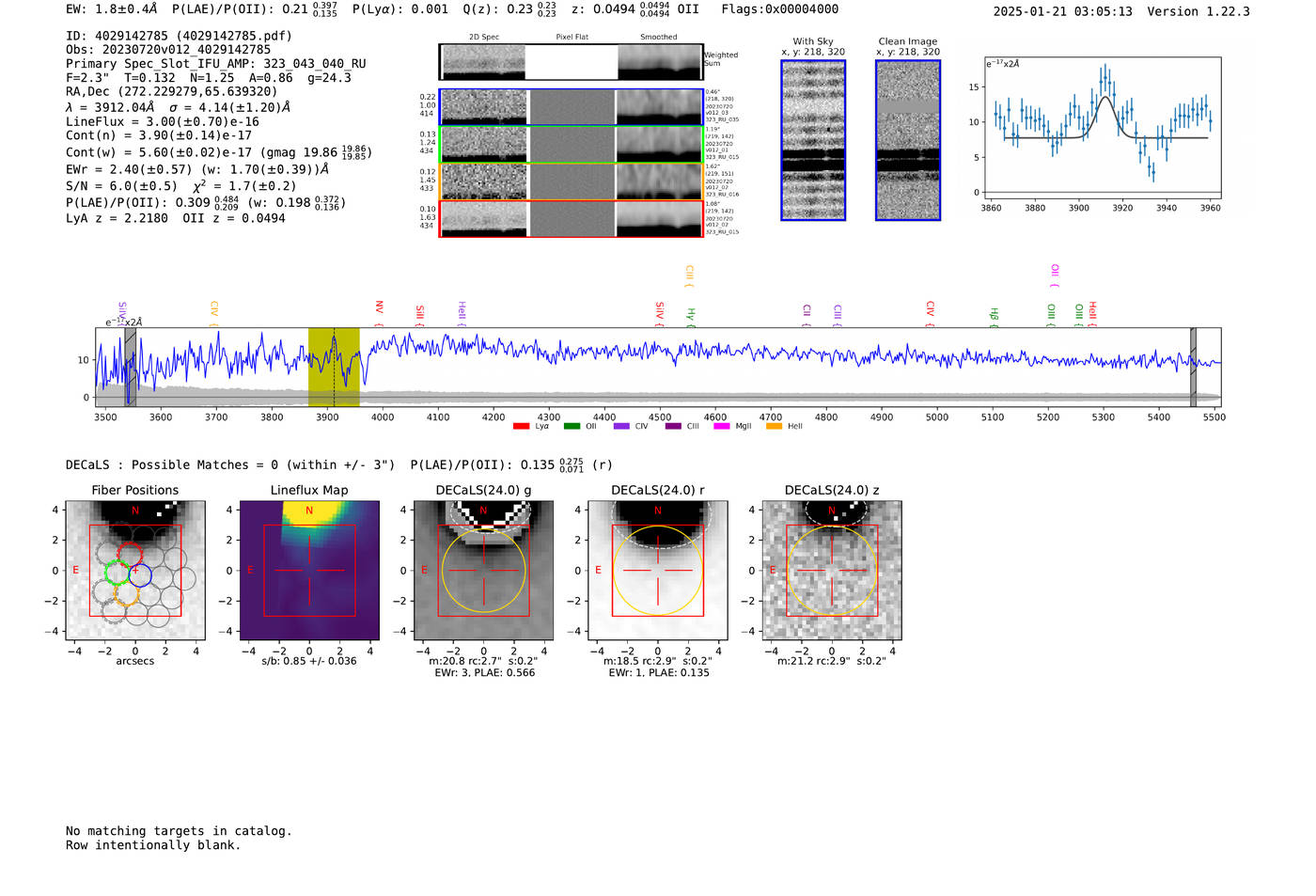Click the green OII legend swatch
Image resolution: width=1316 pixels, height=896 pixels.
[572, 426]
